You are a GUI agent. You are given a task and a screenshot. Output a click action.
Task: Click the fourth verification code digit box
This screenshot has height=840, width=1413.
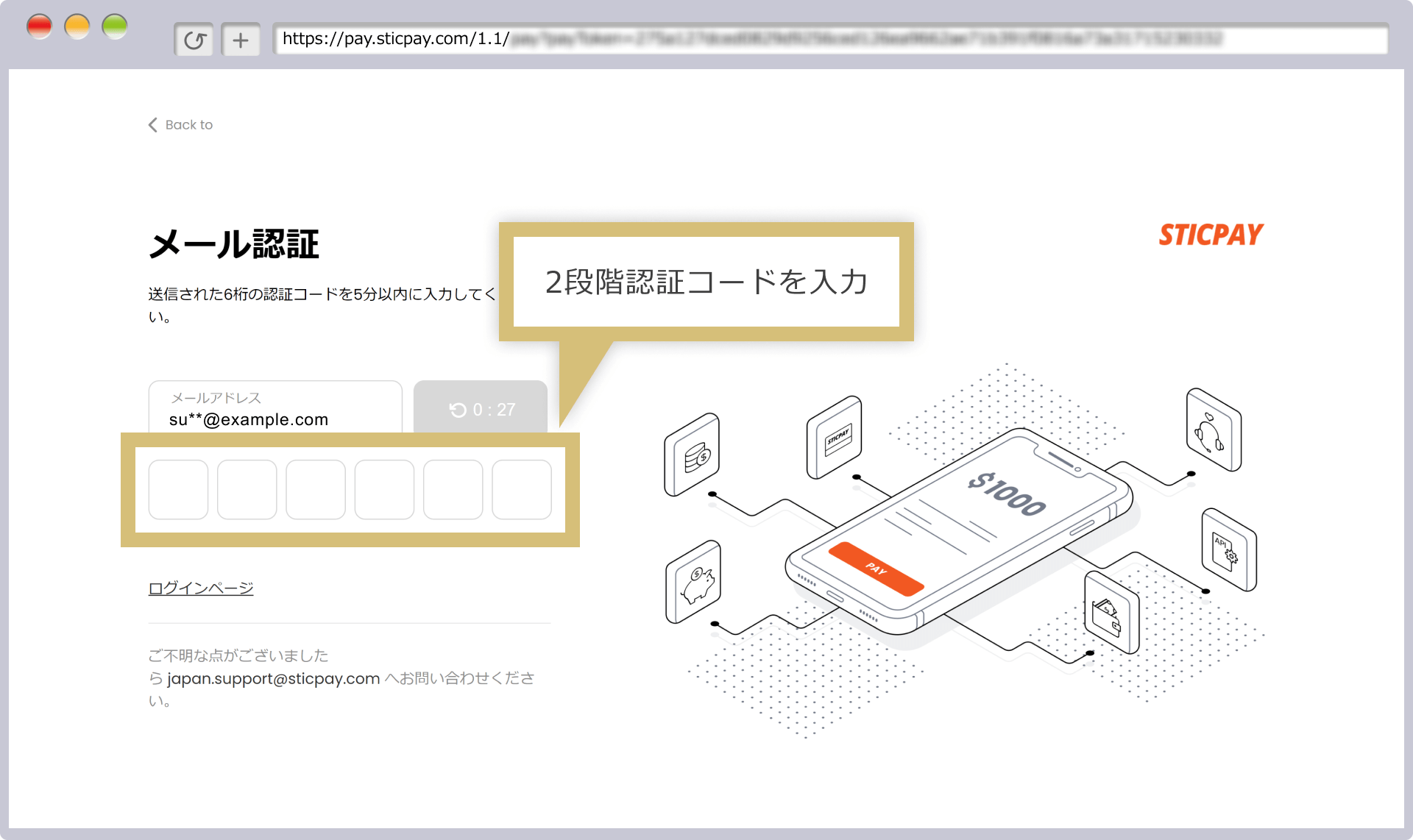pyautogui.click(x=384, y=490)
